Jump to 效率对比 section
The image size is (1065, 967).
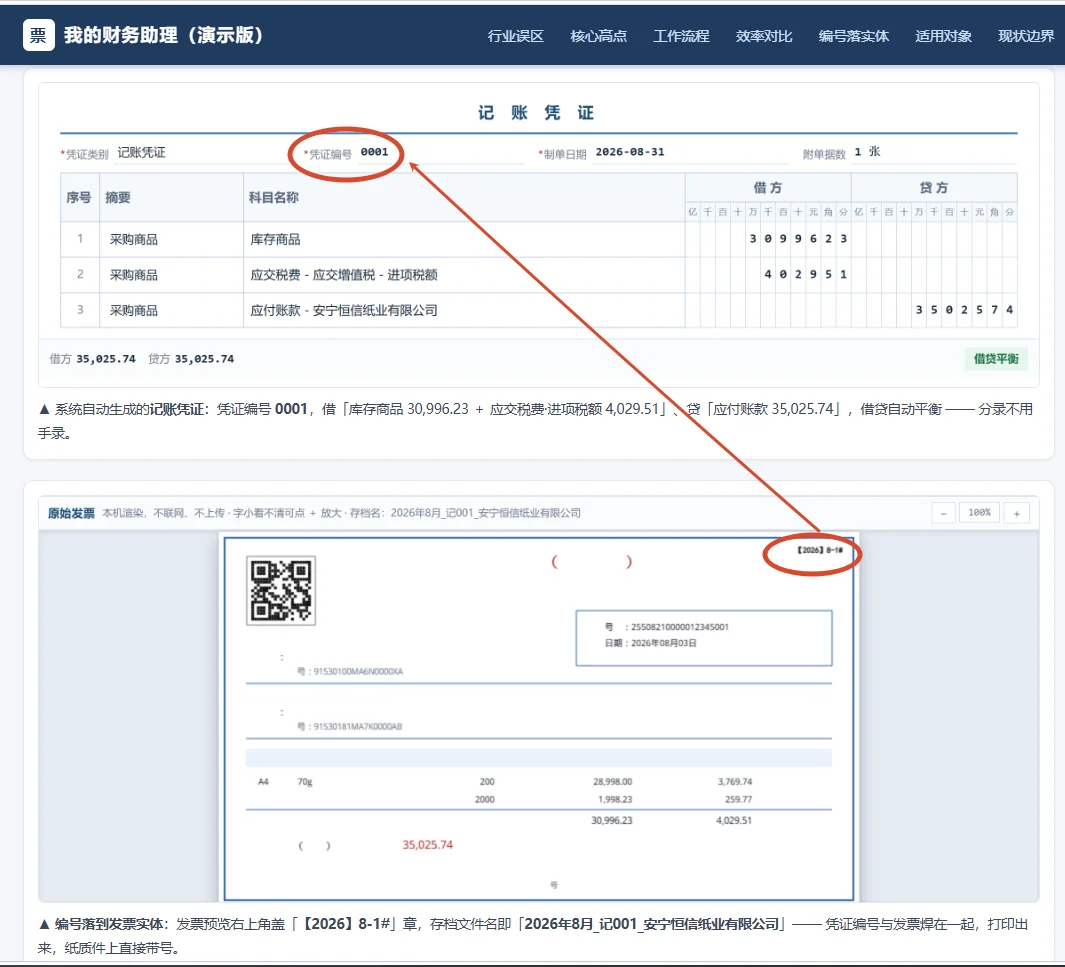pos(764,36)
